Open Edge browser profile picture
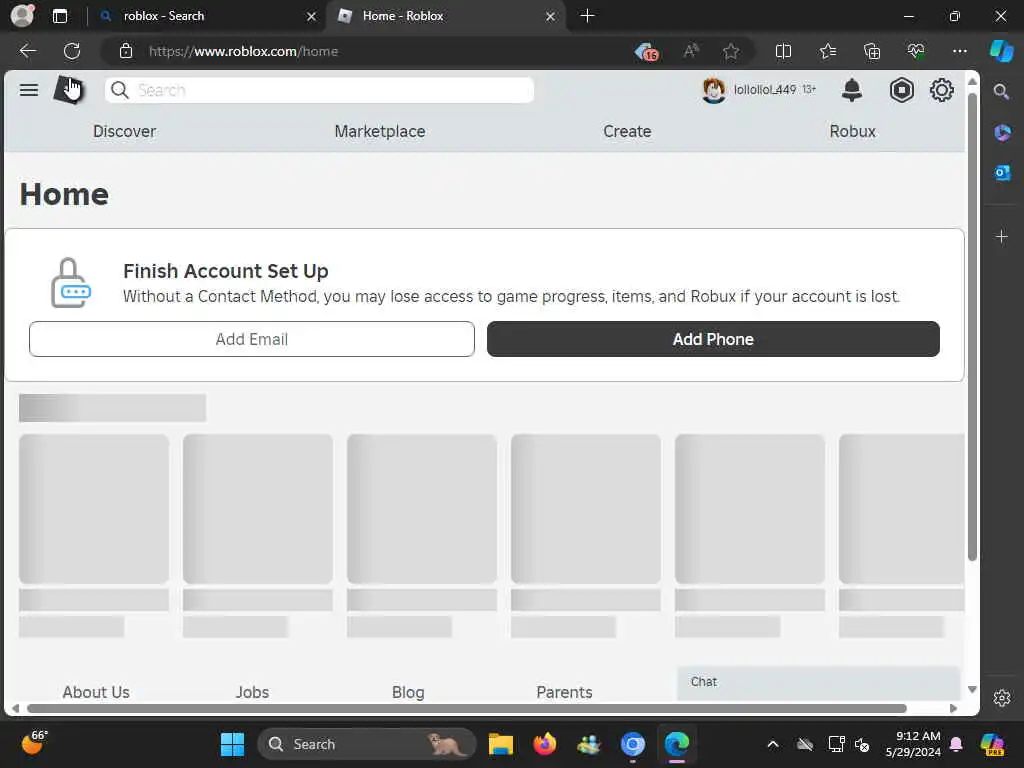Screen dimensions: 1024x768 tap(22, 16)
